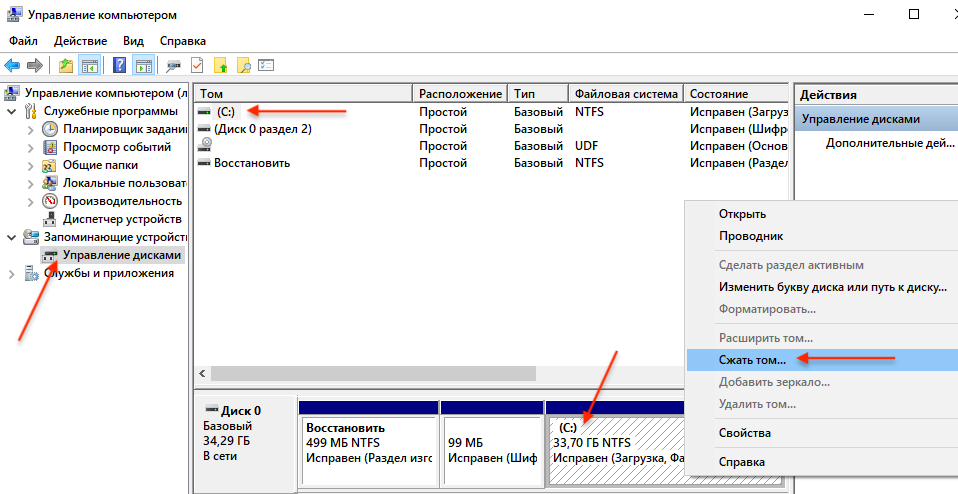Open Дополнительные действия in Actions pane

pos(890,143)
